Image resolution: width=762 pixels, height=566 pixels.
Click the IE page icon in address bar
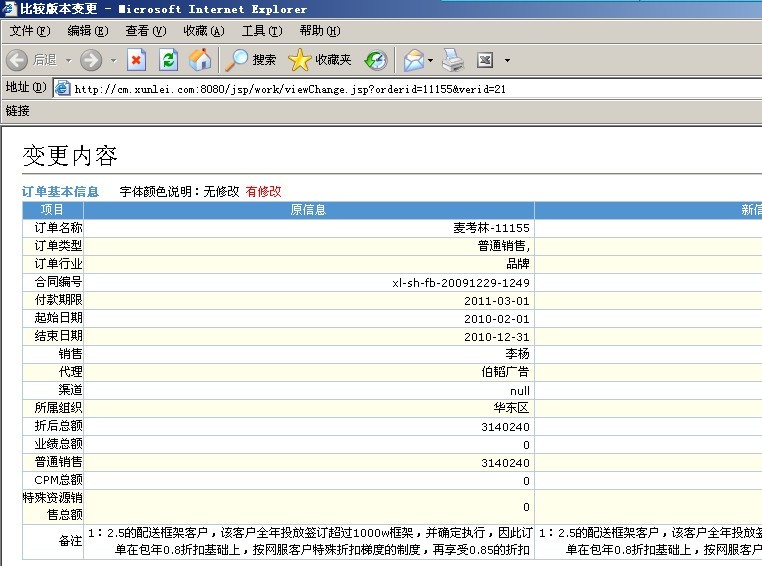click(62, 88)
